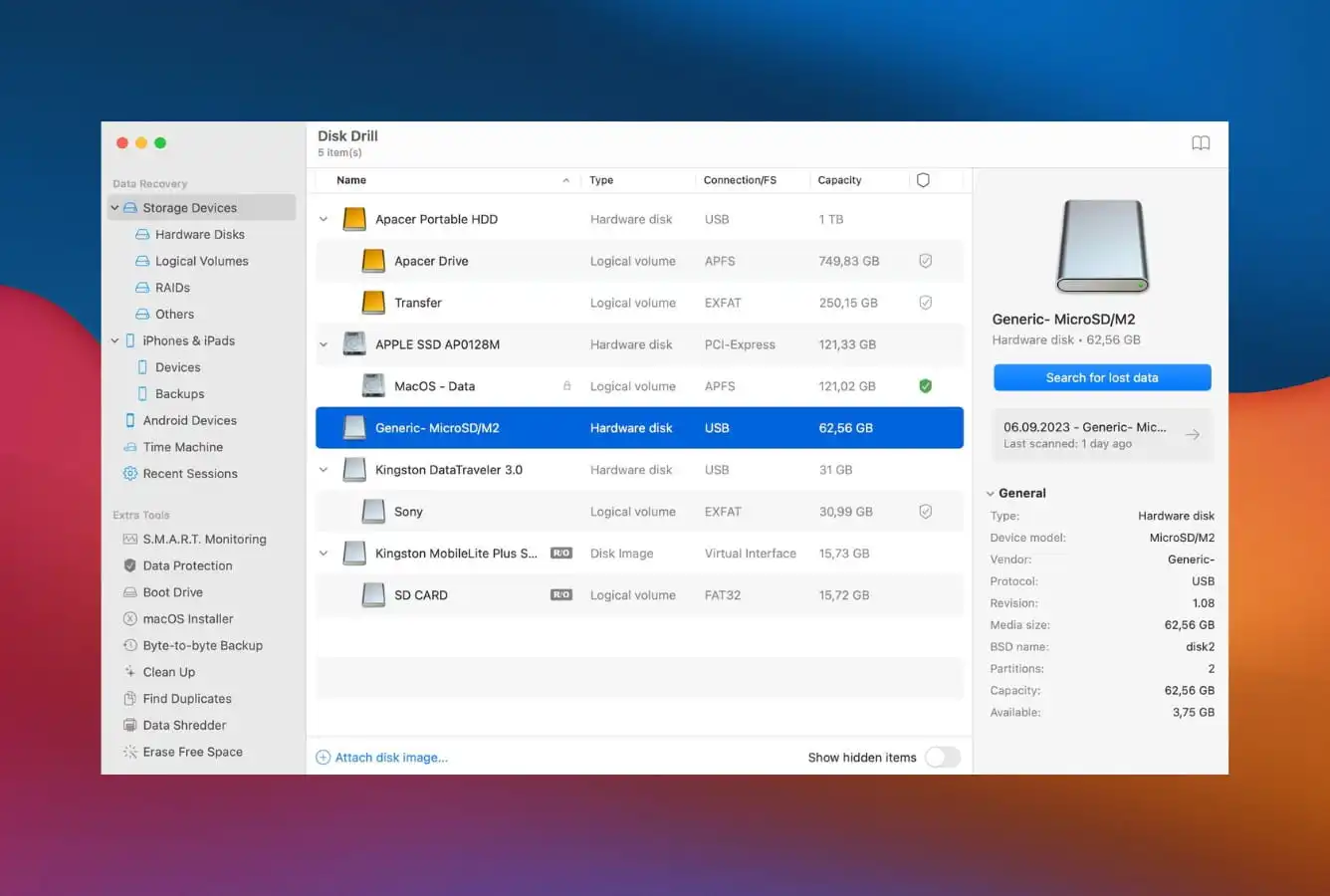Sort by the Capacity column header
The image size is (1330, 896).
click(839, 180)
